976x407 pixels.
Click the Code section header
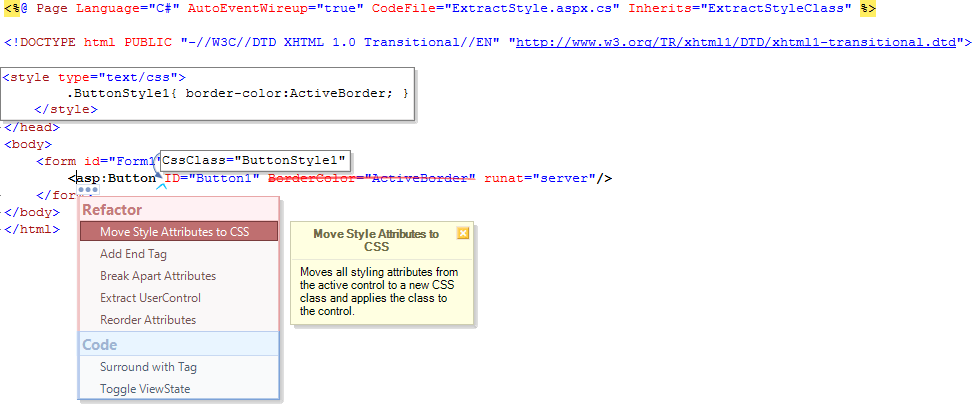(179, 344)
